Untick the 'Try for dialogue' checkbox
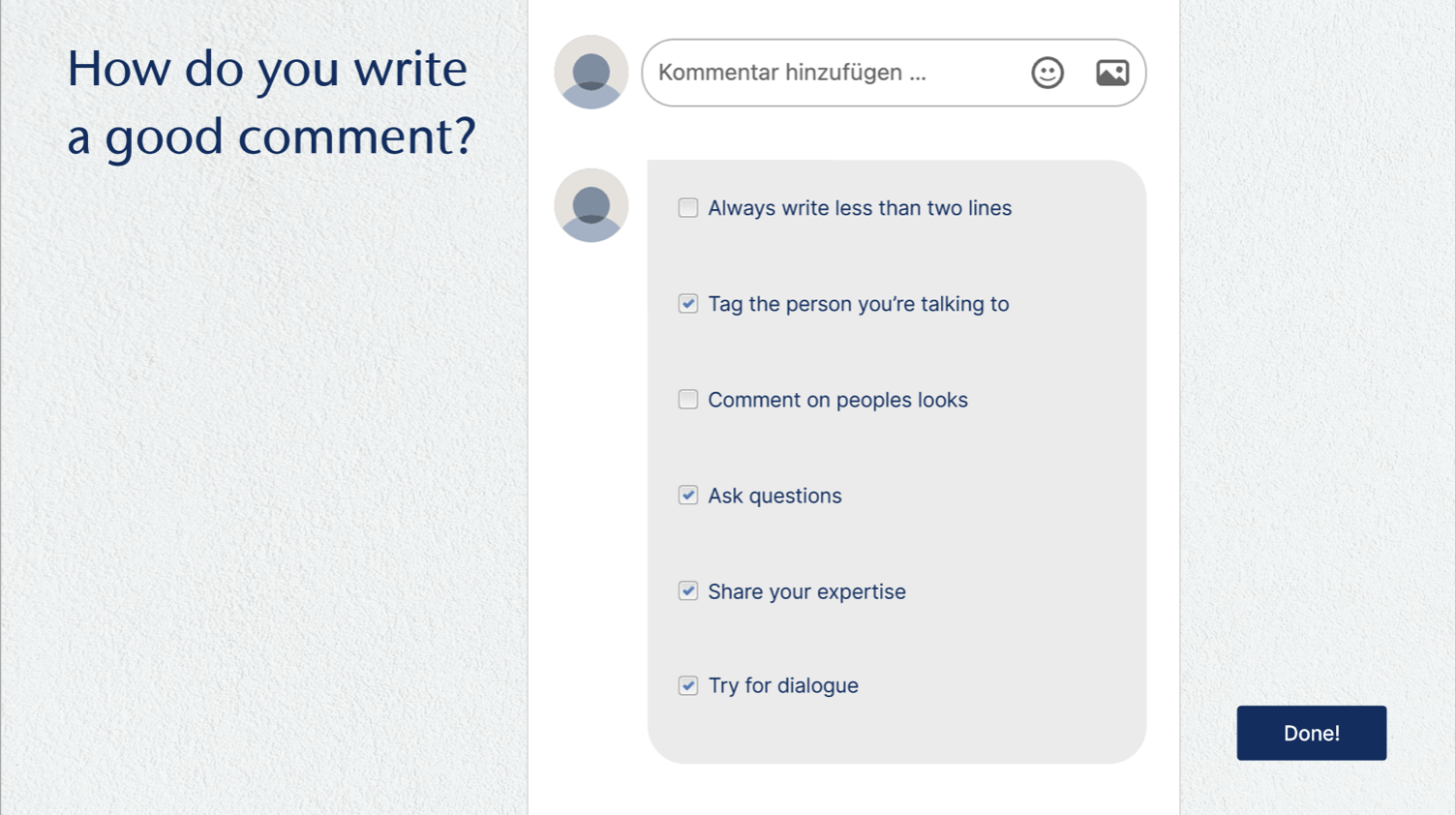 click(x=688, y=685)
